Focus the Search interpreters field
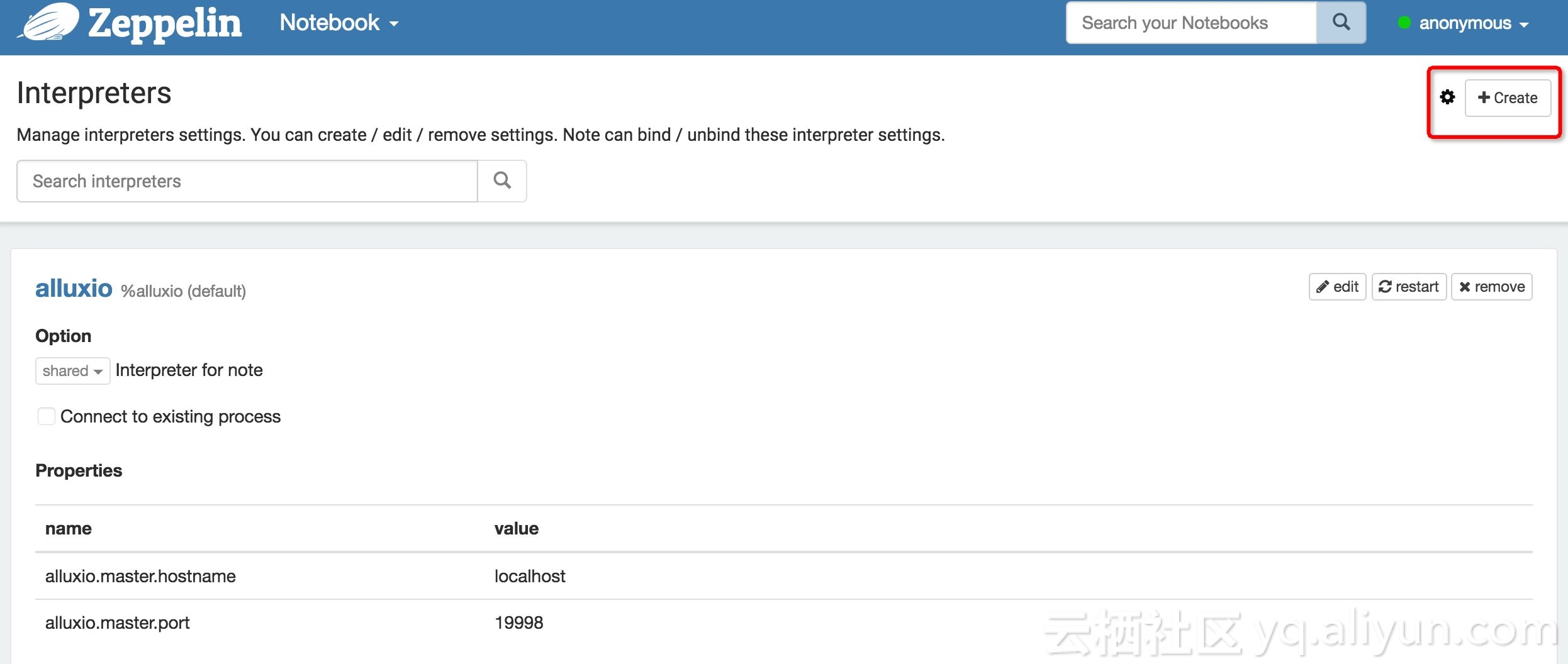 click(247, 181)
